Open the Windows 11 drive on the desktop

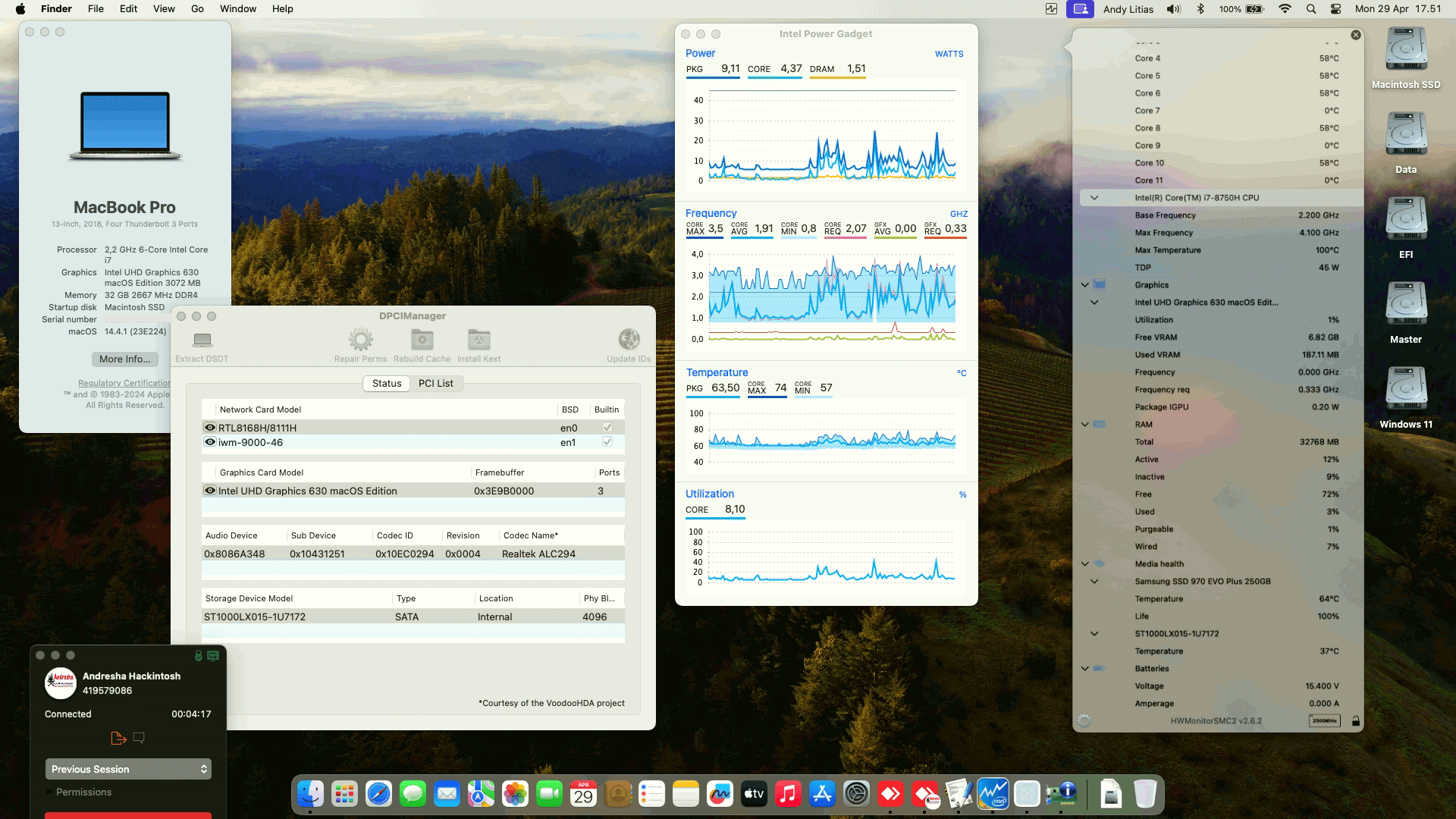[1405, 389]
